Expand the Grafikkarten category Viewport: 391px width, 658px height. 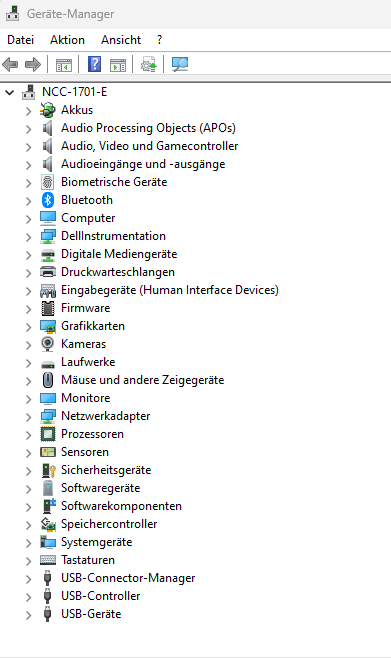click(28, 327)
